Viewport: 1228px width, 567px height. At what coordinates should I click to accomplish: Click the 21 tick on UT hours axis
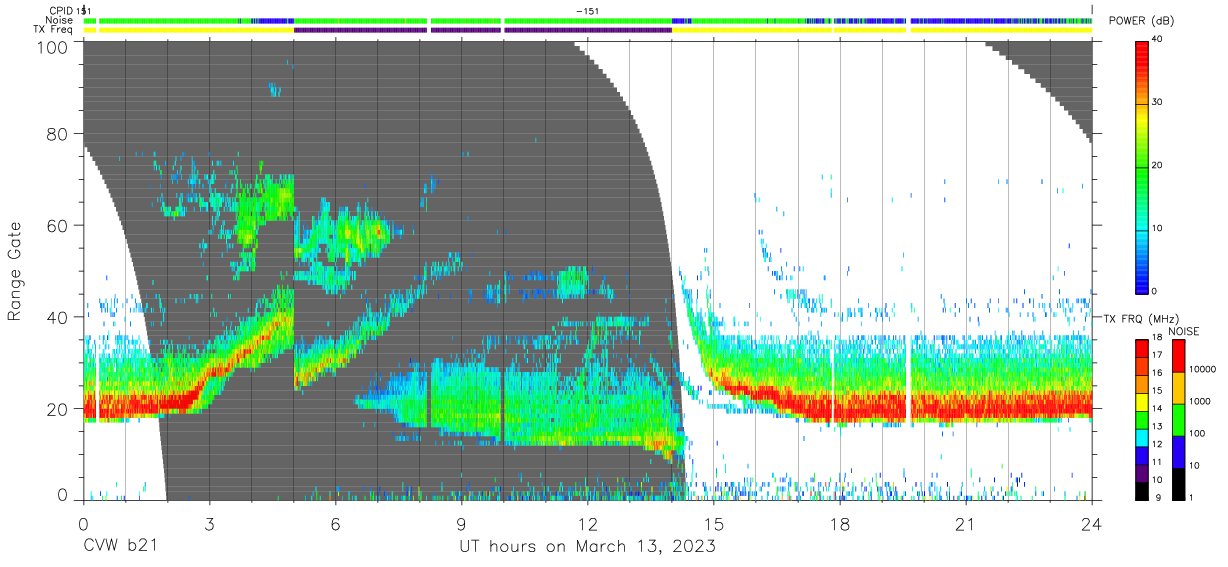point(966,524)
